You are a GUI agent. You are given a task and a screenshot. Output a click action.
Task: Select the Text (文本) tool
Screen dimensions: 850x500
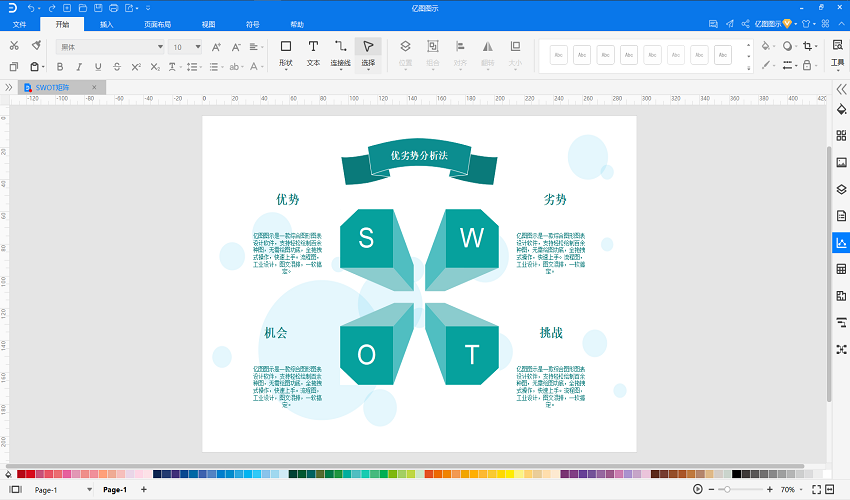pyautogui.click(x=313, y=54)
